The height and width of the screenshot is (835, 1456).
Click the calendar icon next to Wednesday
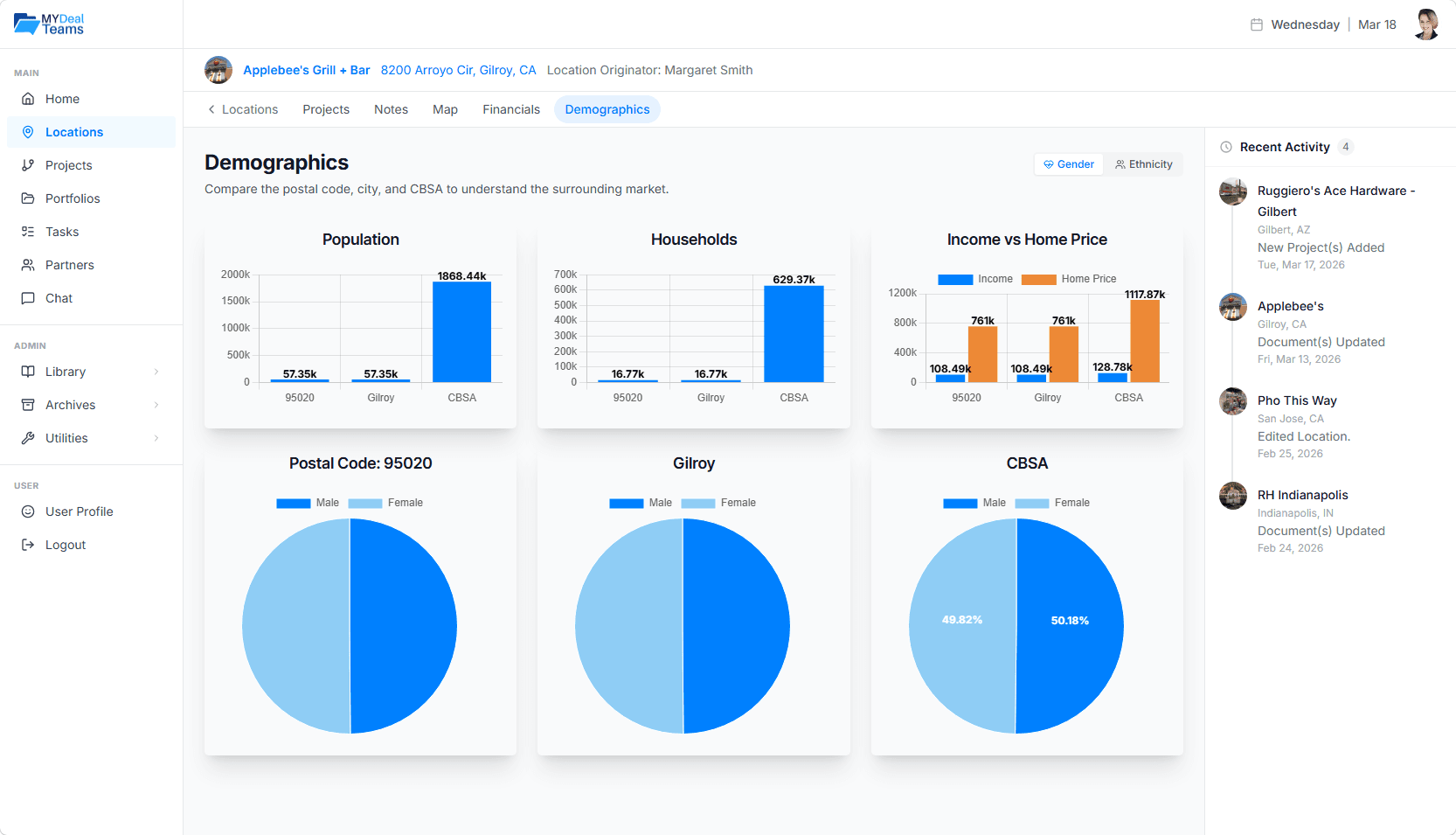coord(1257,24)
